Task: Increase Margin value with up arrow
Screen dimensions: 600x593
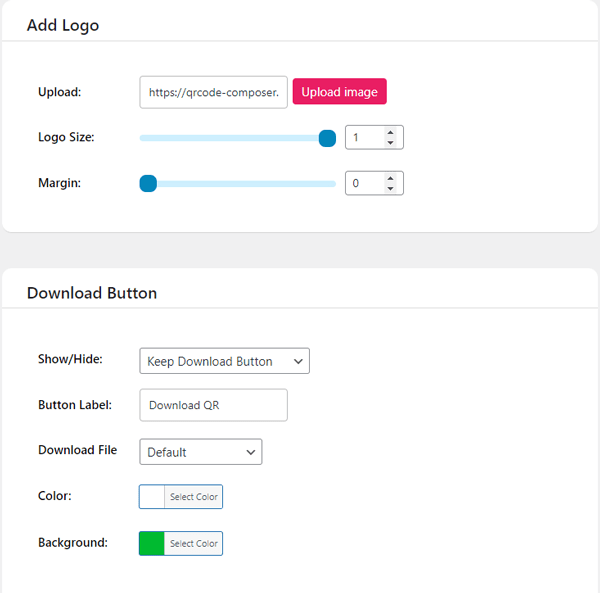Action: click(x=390, y=178)
